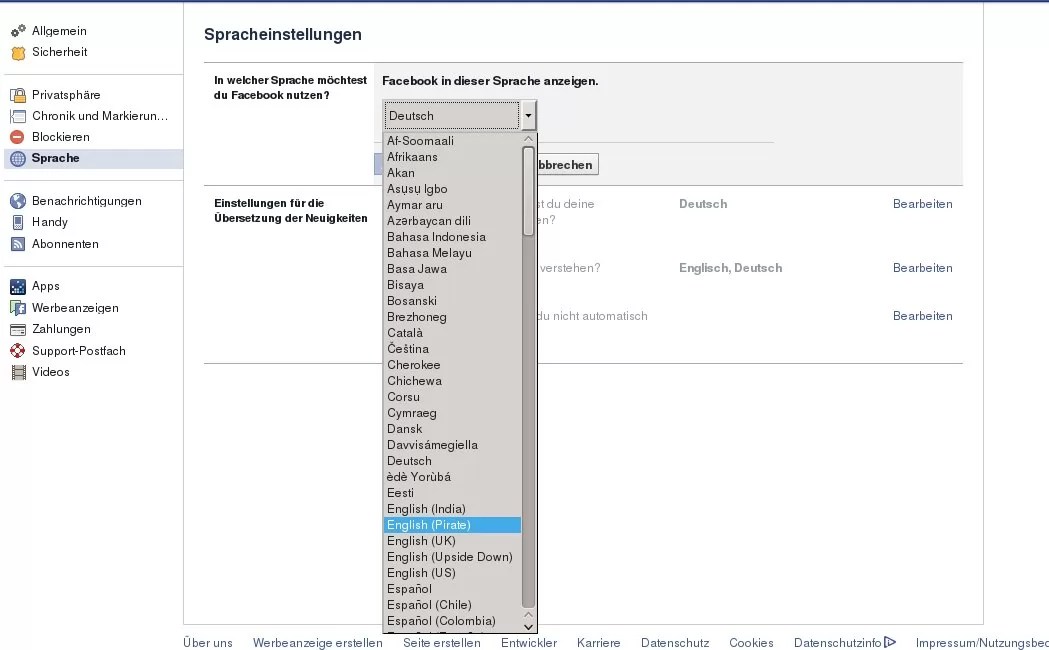Click the Abbrechen button

(x=565, y=165)
